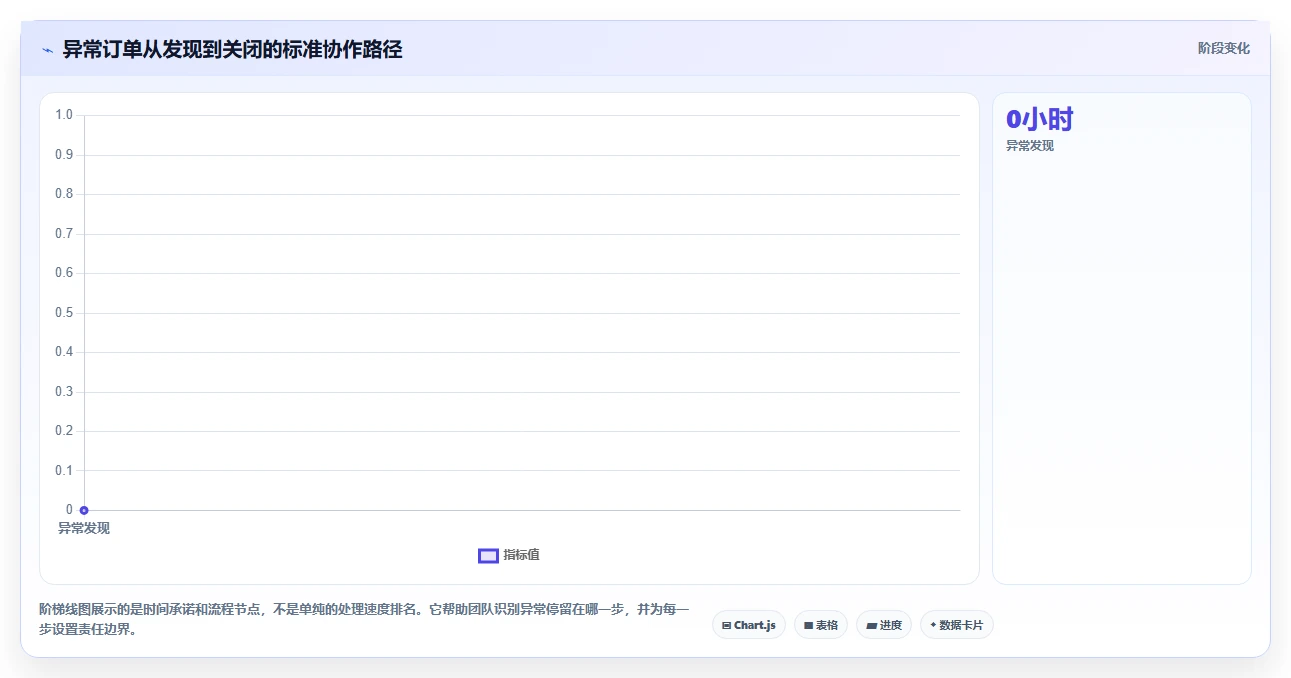
Task: Click the lightning icon beside the title
Action: click(x=47, y=50)
